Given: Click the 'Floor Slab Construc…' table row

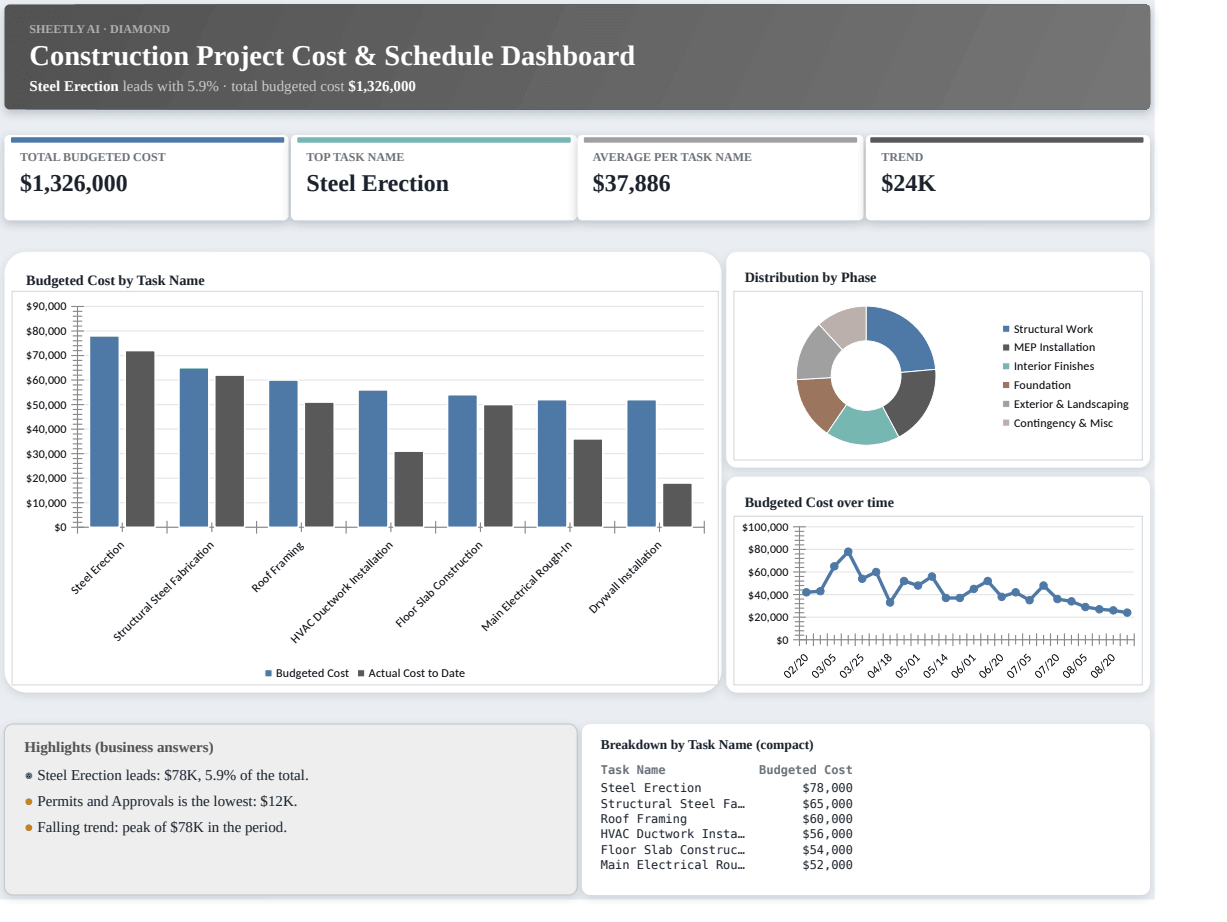Looking at the screenshot, I should click(727, 850).
